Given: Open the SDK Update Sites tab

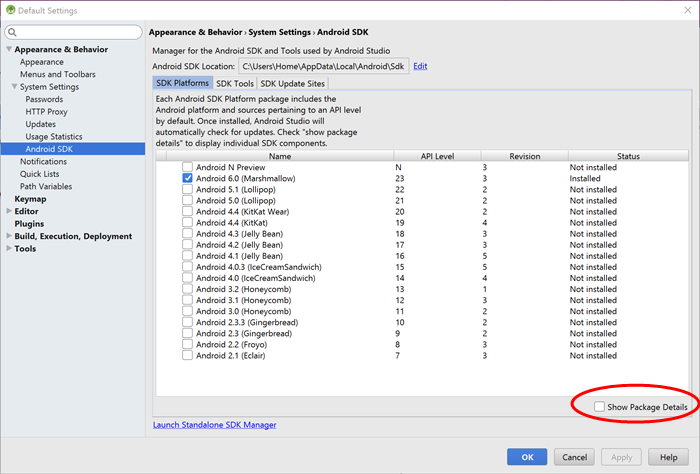Looking at the screenshot, I should click(x=292, y=83).
